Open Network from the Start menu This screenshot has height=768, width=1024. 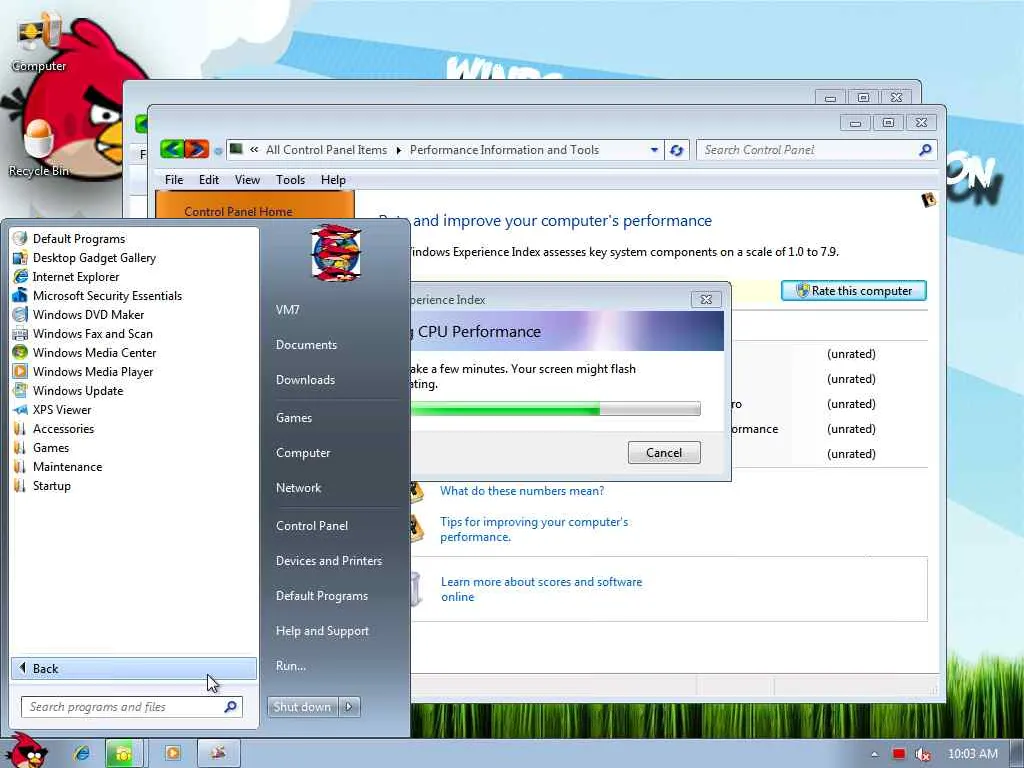[x=298, y=488]
